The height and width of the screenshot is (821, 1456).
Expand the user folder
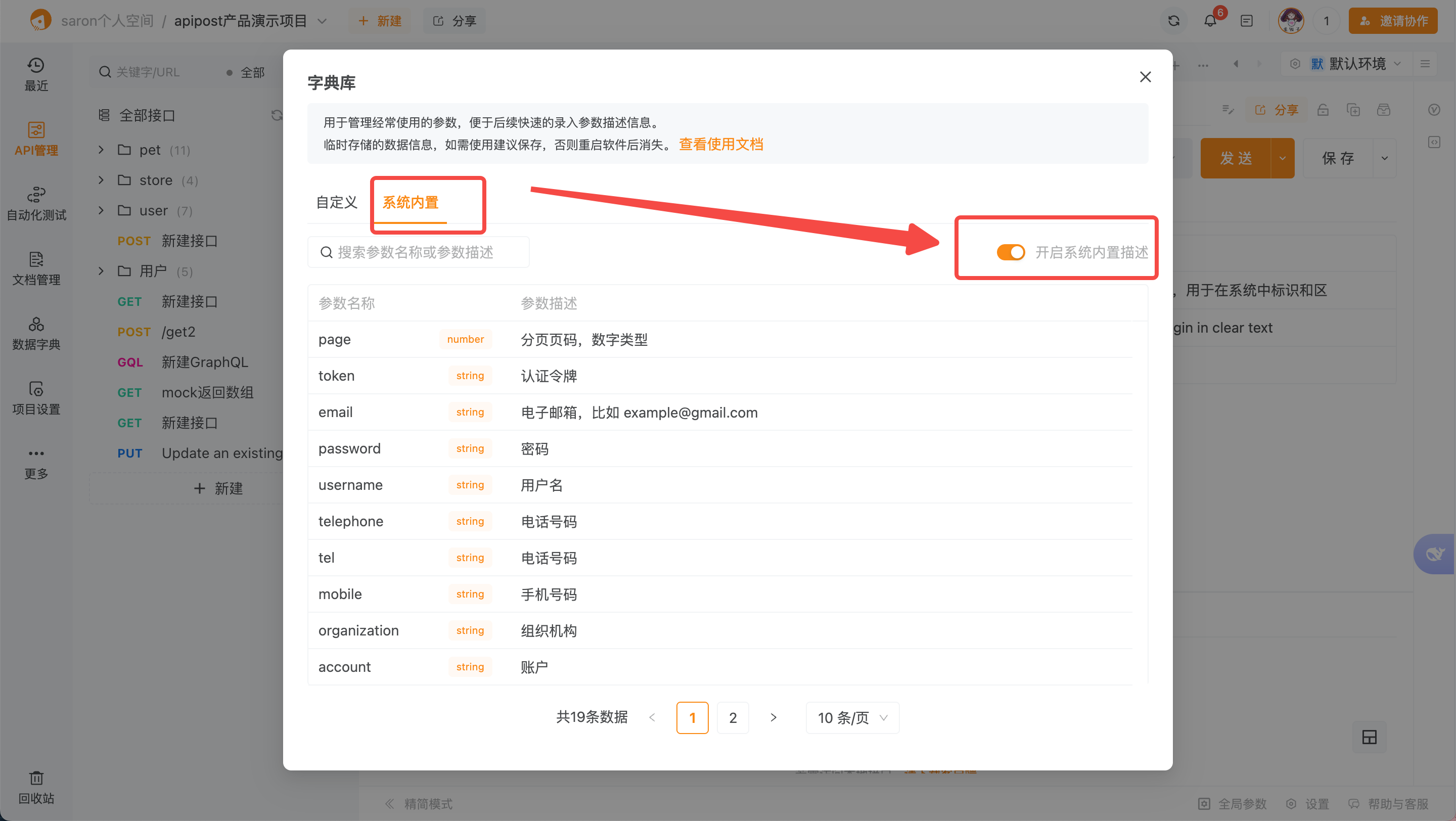pyautogui.click(x=101, y=210)
